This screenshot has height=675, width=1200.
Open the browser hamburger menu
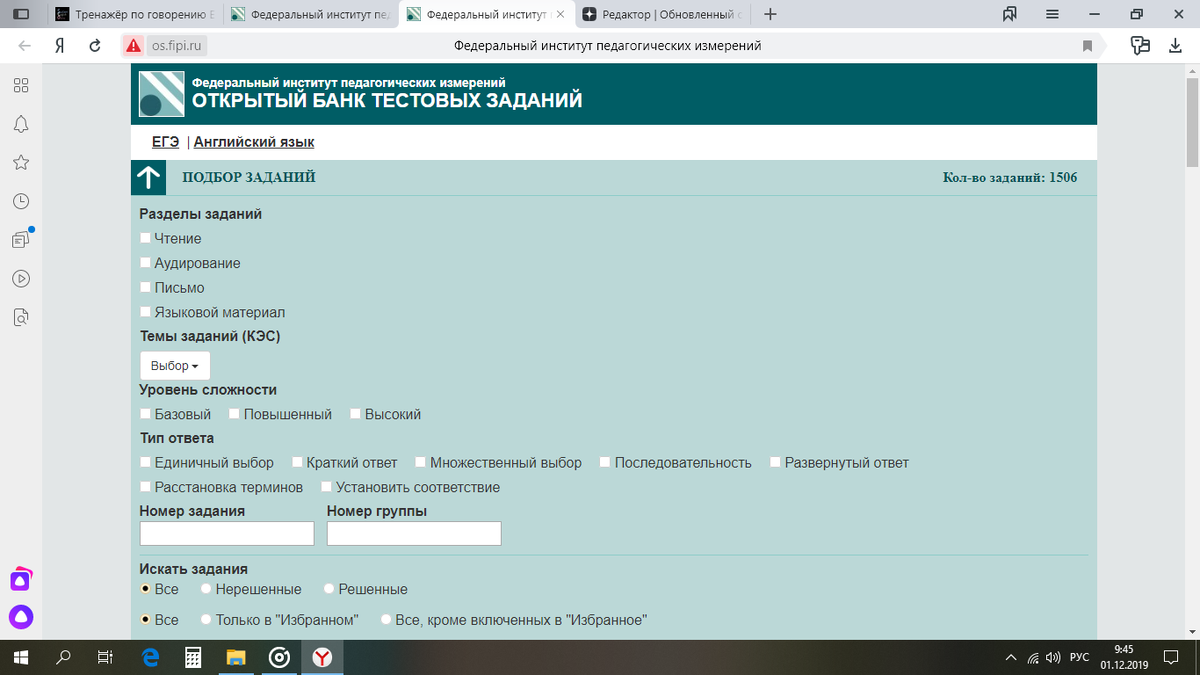coord(1052,15)
